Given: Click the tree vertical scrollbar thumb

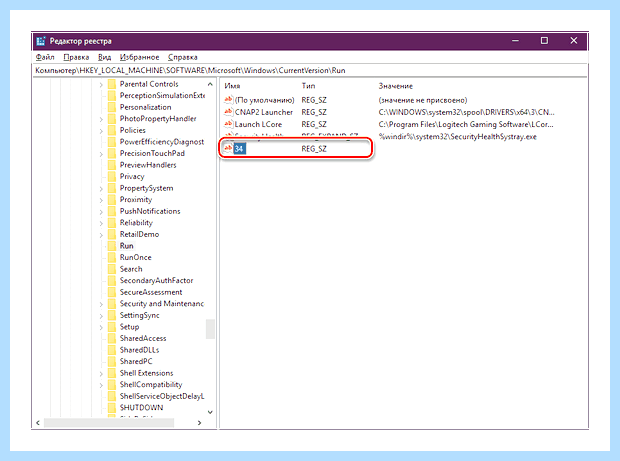Looking at the screenshot, I should pyautogui.click(x=210, y=329).
